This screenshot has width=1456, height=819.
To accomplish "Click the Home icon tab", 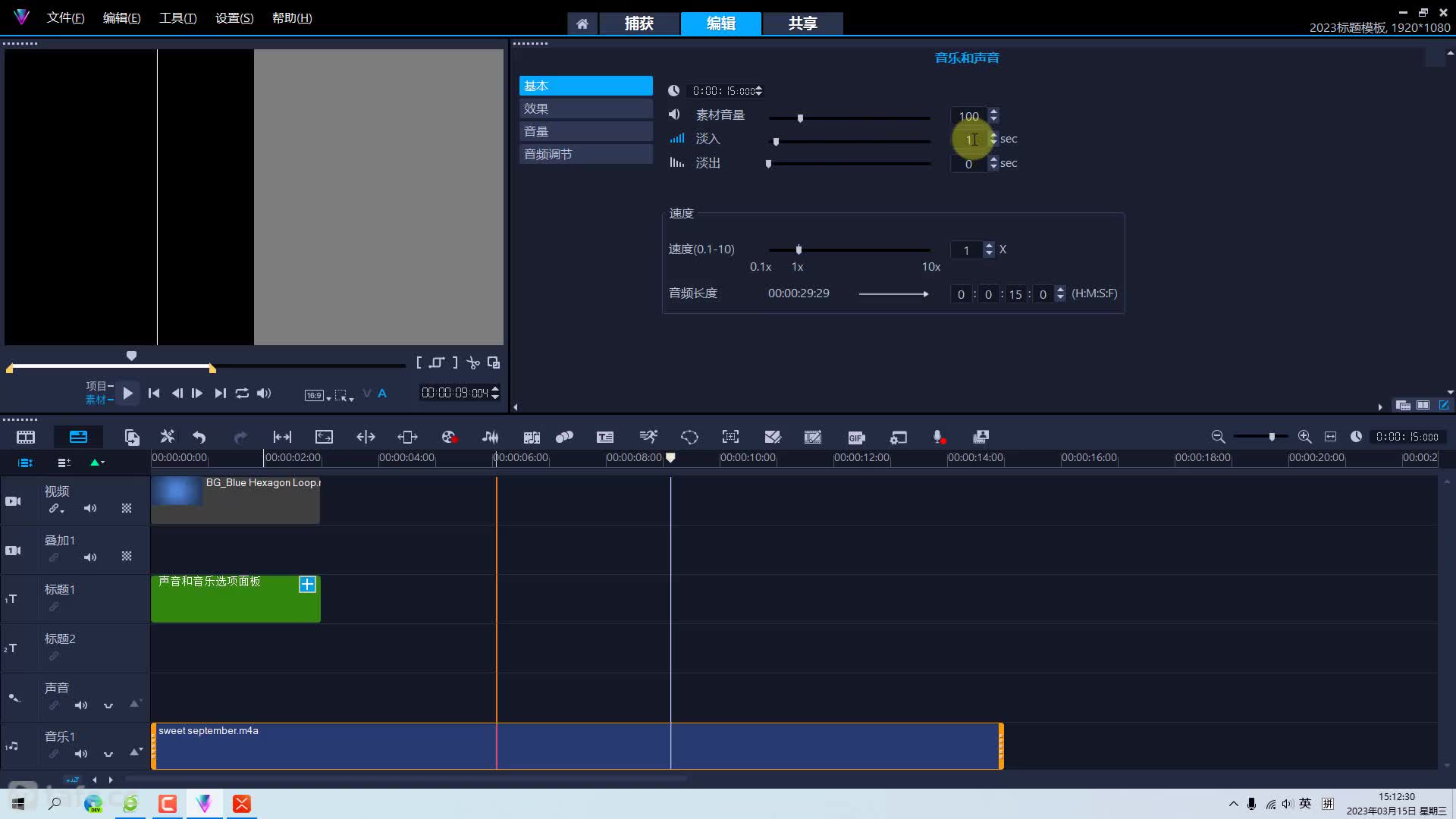I will click(x=582, y=24).
